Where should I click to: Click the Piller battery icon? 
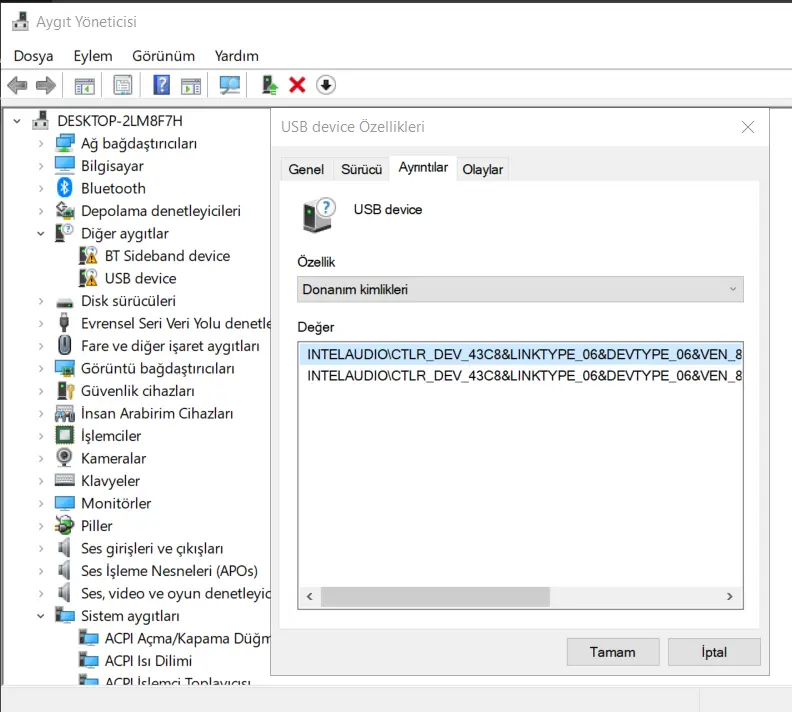64,525
